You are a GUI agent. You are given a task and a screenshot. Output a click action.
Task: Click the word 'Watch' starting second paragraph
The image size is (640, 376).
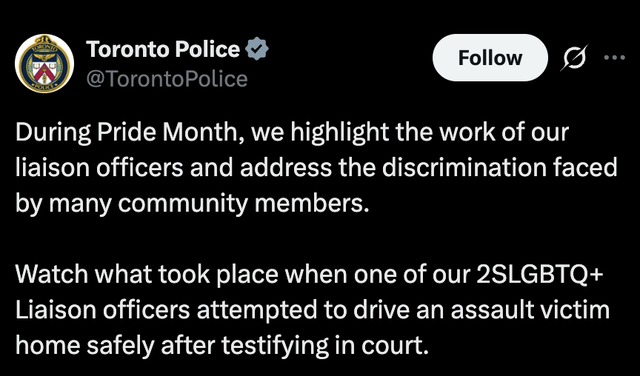pyautogui.click(x=53, y=274)
